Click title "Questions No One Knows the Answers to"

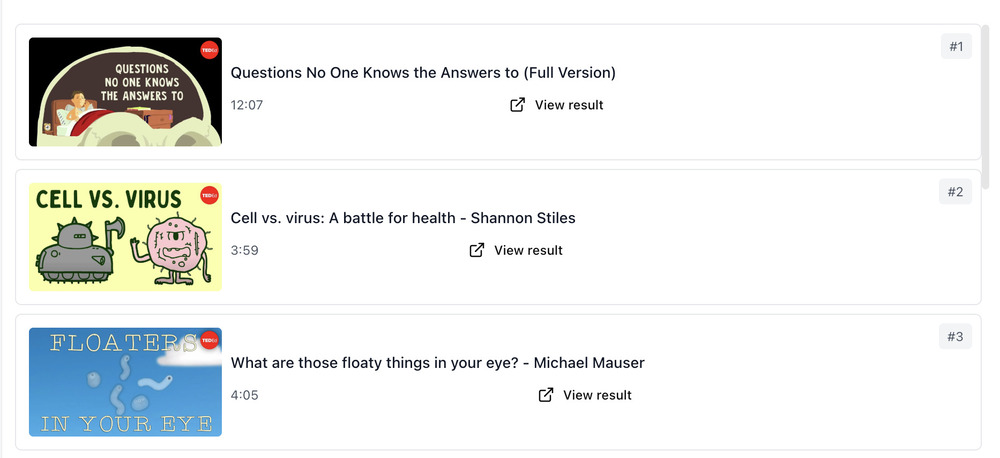click(x=423, y=73)
